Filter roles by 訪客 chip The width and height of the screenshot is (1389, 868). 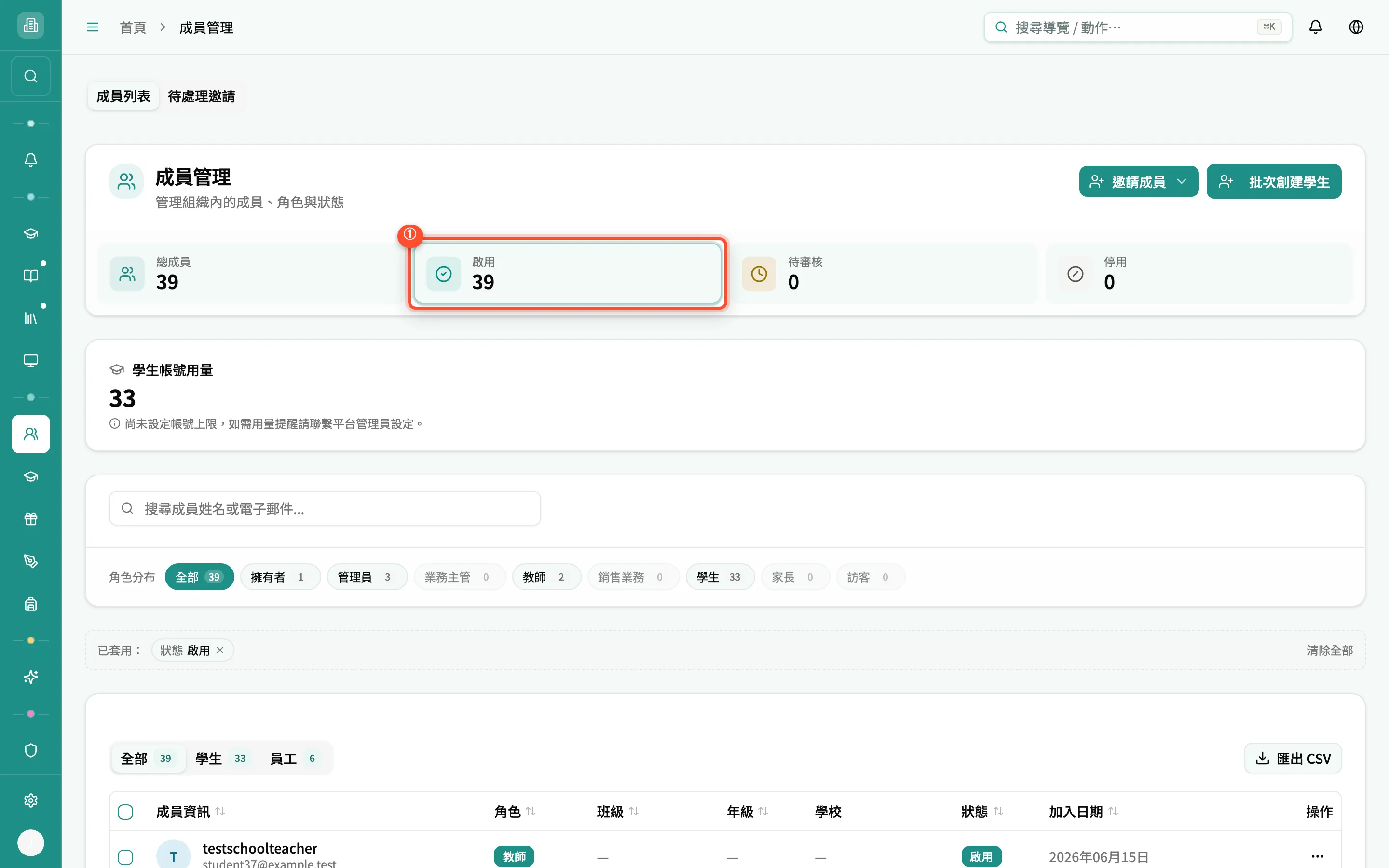871,577
